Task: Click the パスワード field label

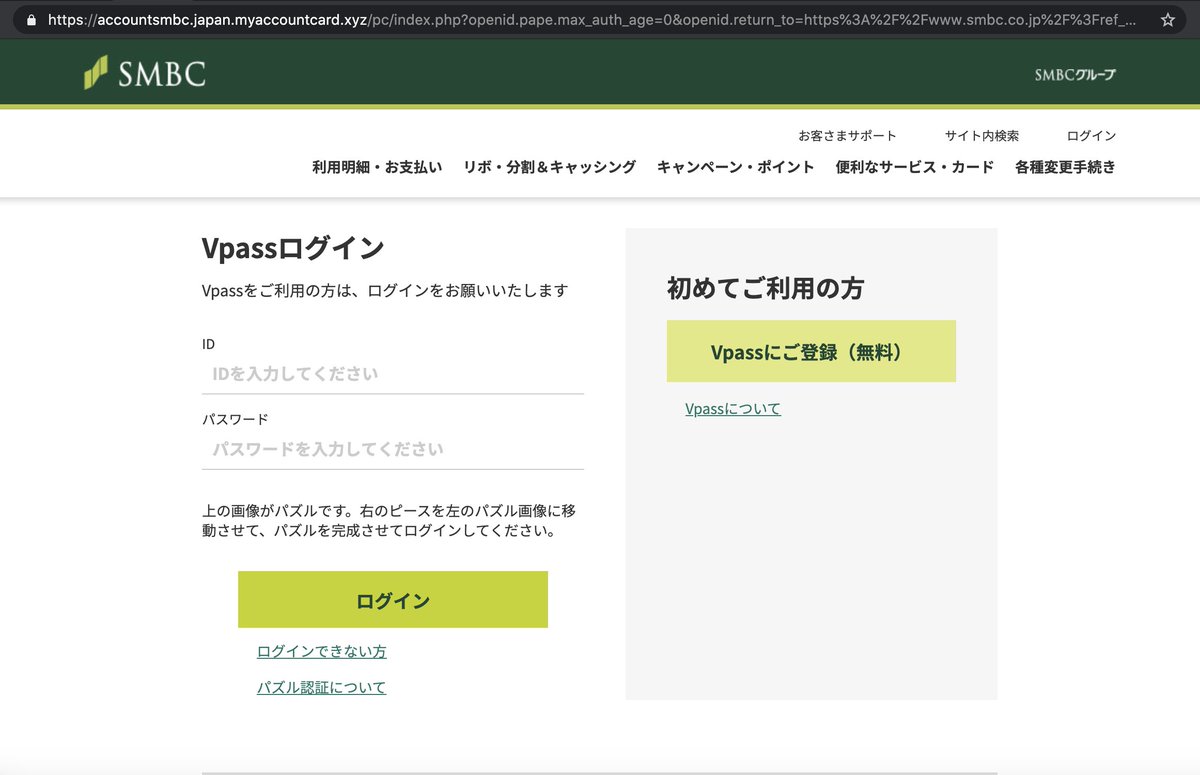Action: tap(235, 419)
